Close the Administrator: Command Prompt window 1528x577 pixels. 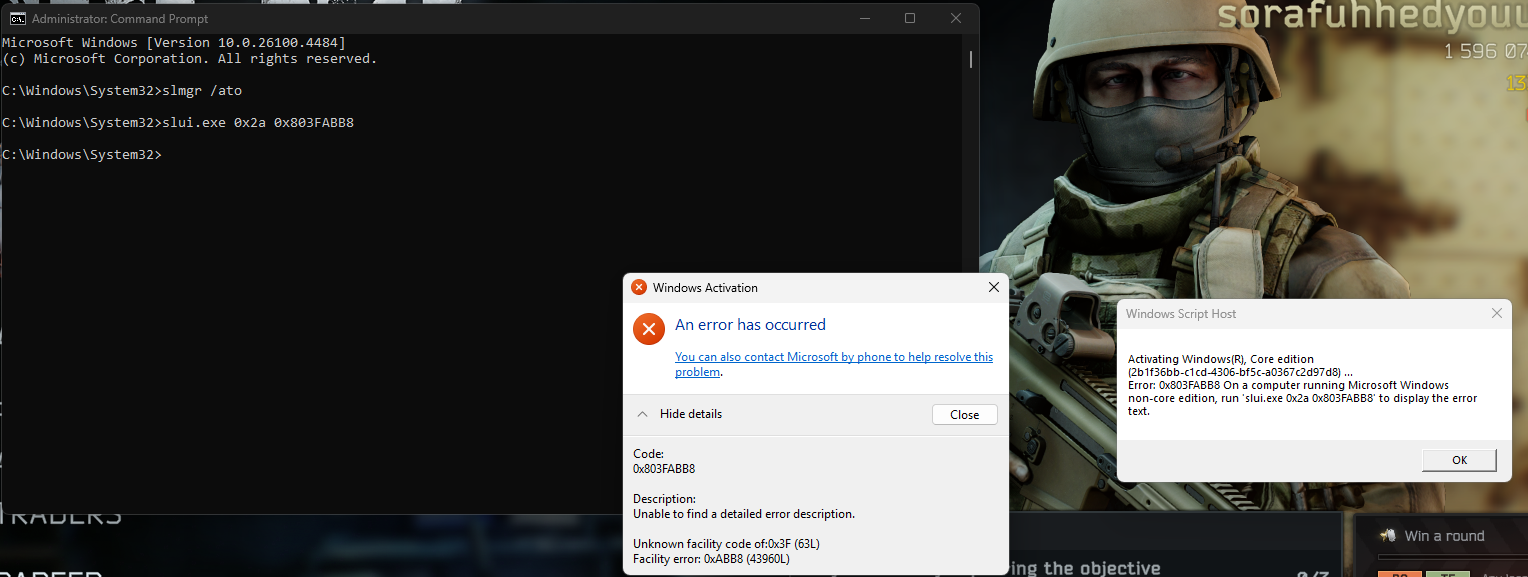[x=956, y=18]
